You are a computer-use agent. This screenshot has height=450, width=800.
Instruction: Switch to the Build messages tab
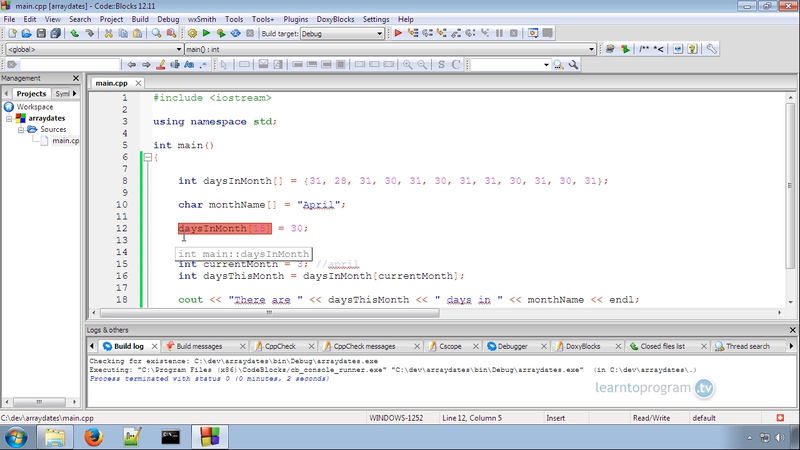pos(198,346)
